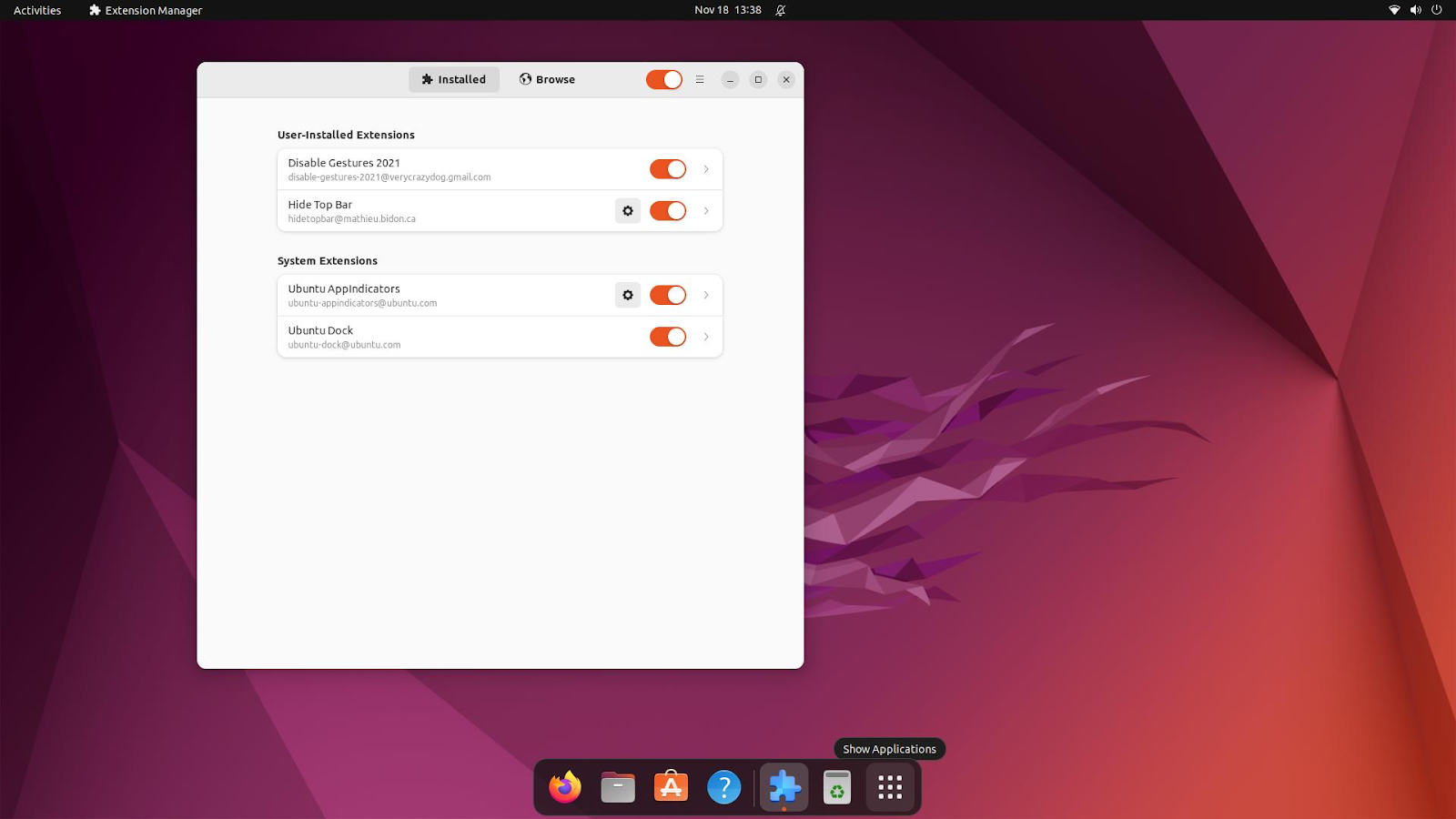Viewport: 1456px width, 819px height.
Task: Open Files from the dock
Action: [618, 787]
